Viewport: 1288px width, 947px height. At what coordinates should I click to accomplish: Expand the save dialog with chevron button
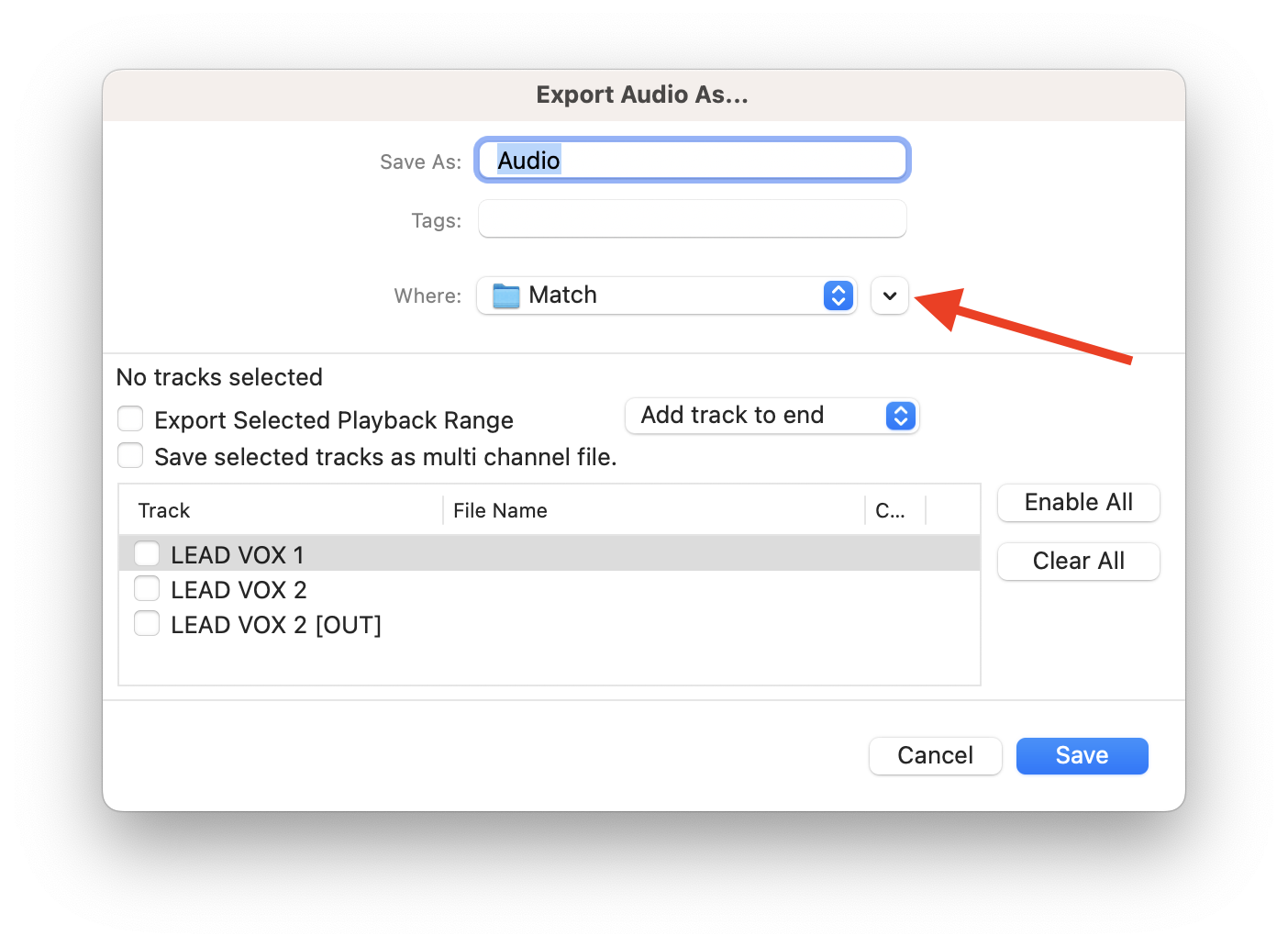point(889,295)
